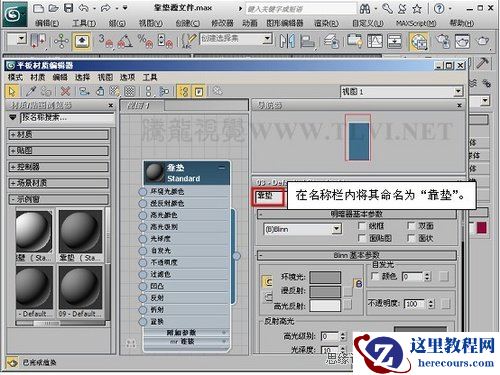Click the New scene icon
500x375 pixels.
(x=39, y=8)
